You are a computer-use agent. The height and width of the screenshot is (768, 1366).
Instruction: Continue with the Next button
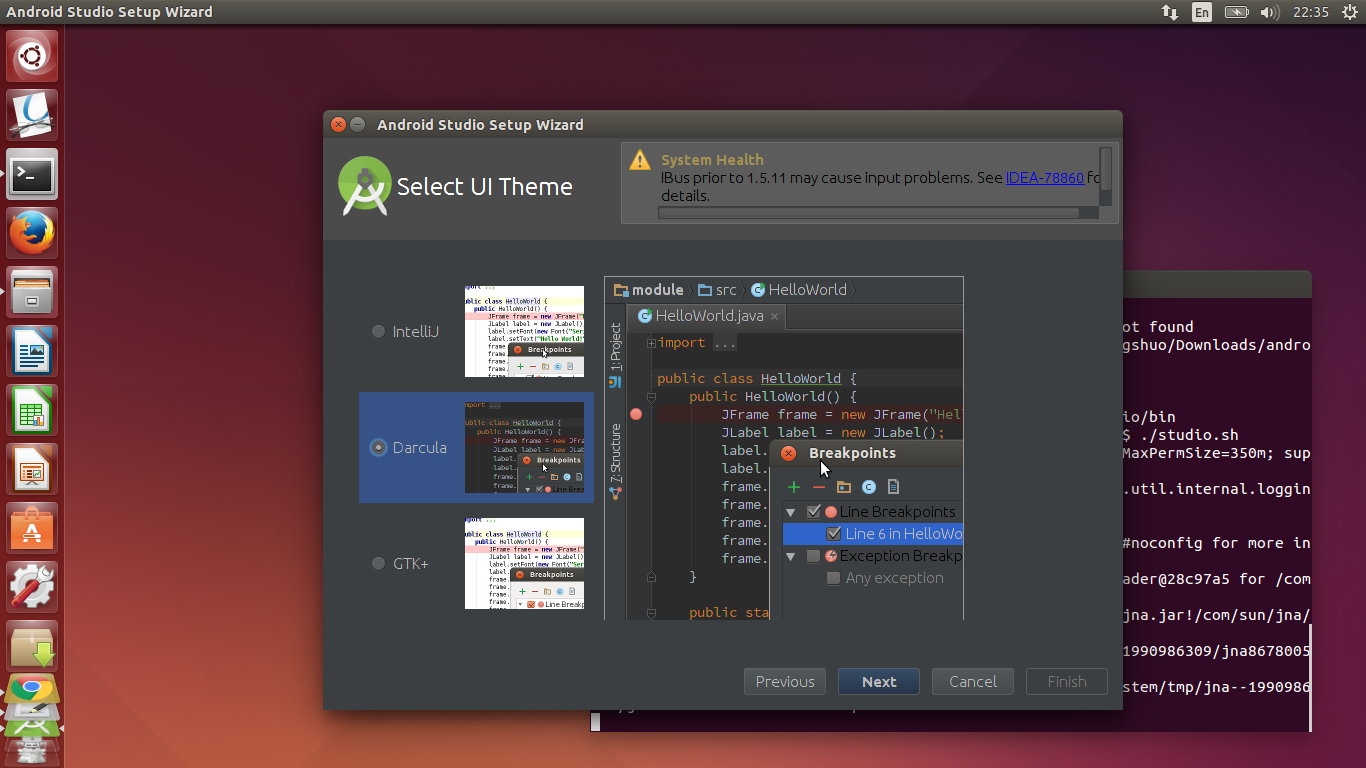pos(879,682)
